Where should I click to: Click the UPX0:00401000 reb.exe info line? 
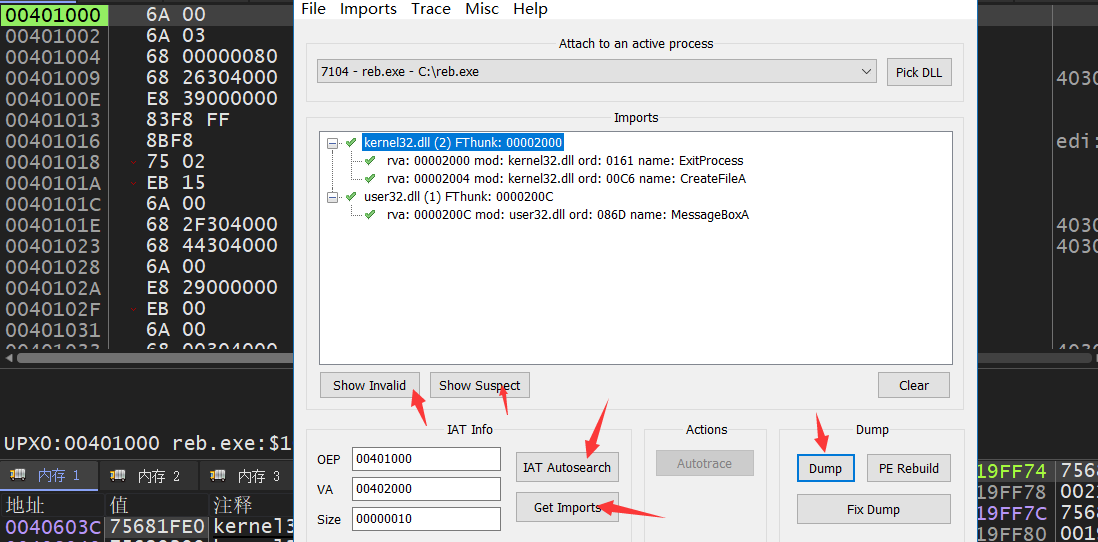click(x=148, y=443)
